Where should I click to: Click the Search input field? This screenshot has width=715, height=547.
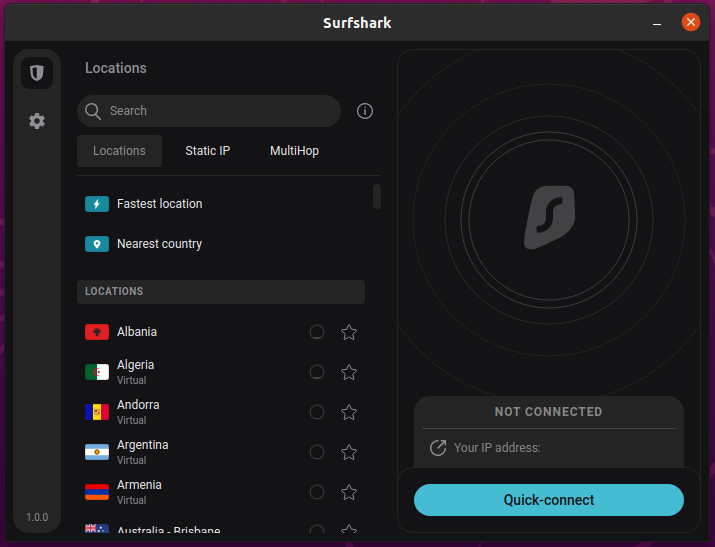209,111
